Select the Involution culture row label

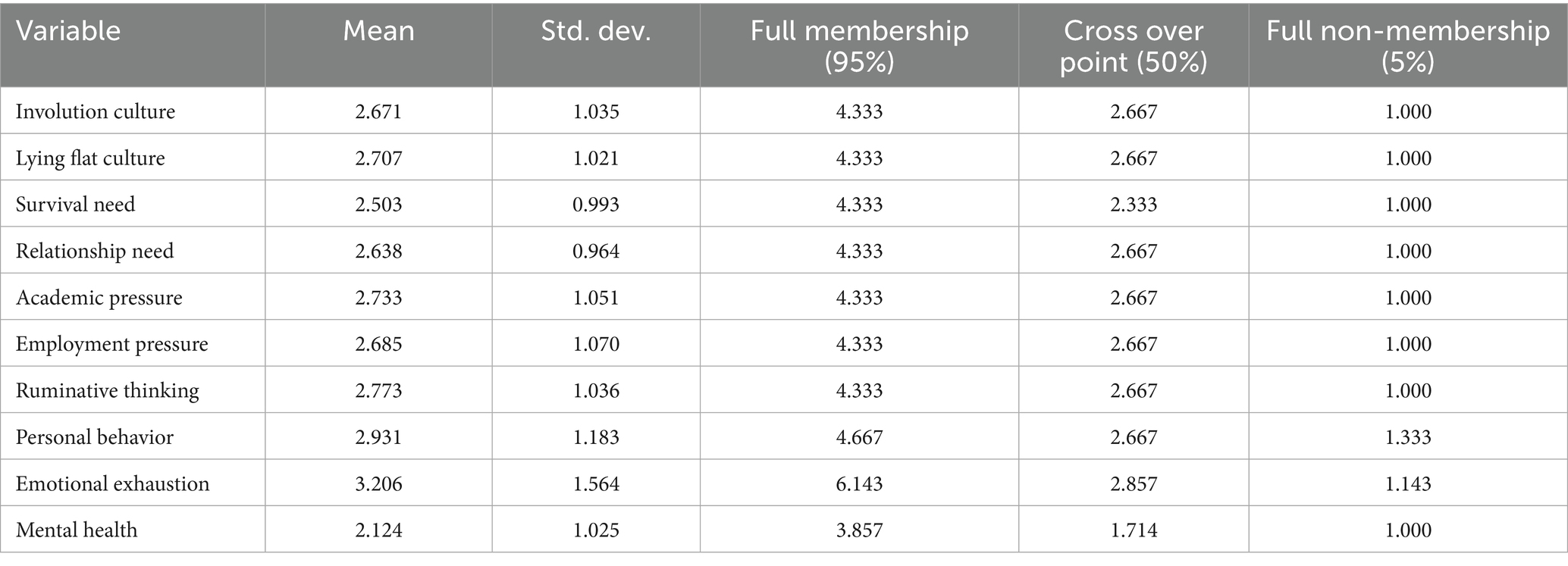click(x=96, y=111)
